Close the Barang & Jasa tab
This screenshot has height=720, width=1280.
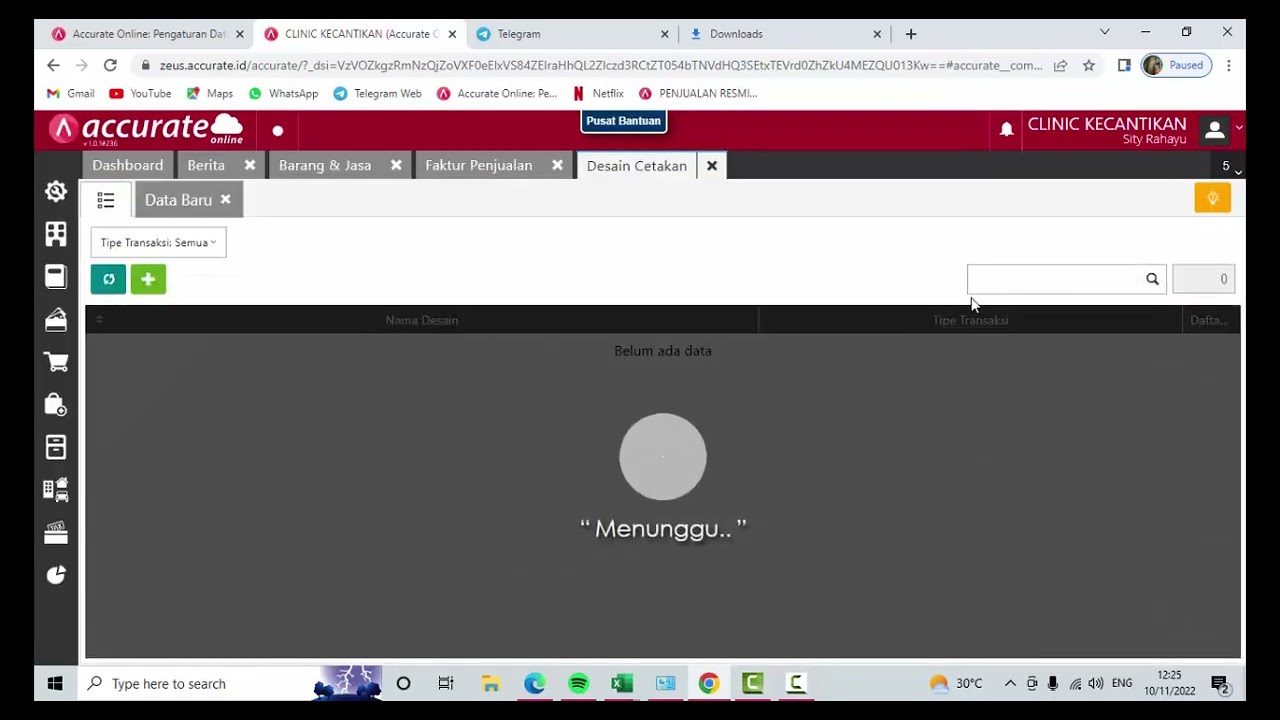pyautogui.click(x=396, y=165)
